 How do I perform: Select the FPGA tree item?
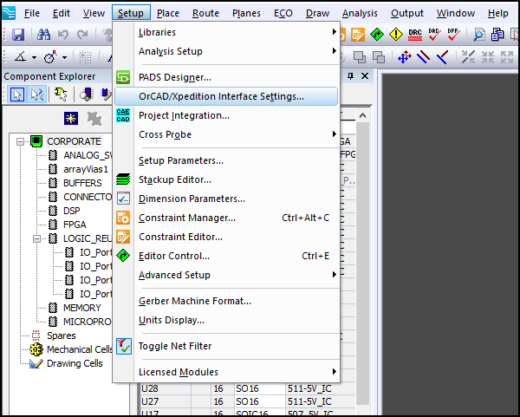coord(75,225)
